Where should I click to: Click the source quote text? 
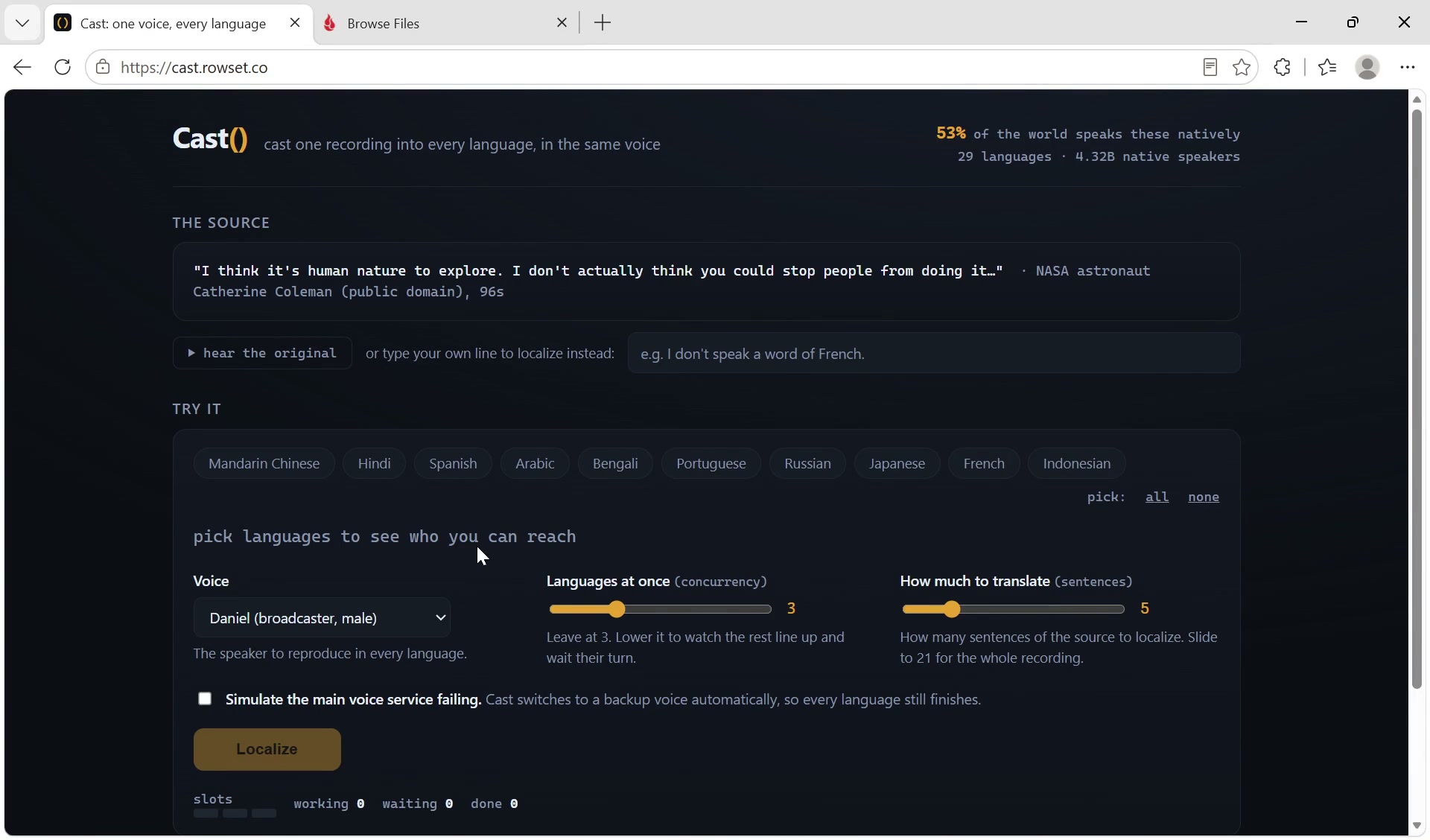point(598,271)
